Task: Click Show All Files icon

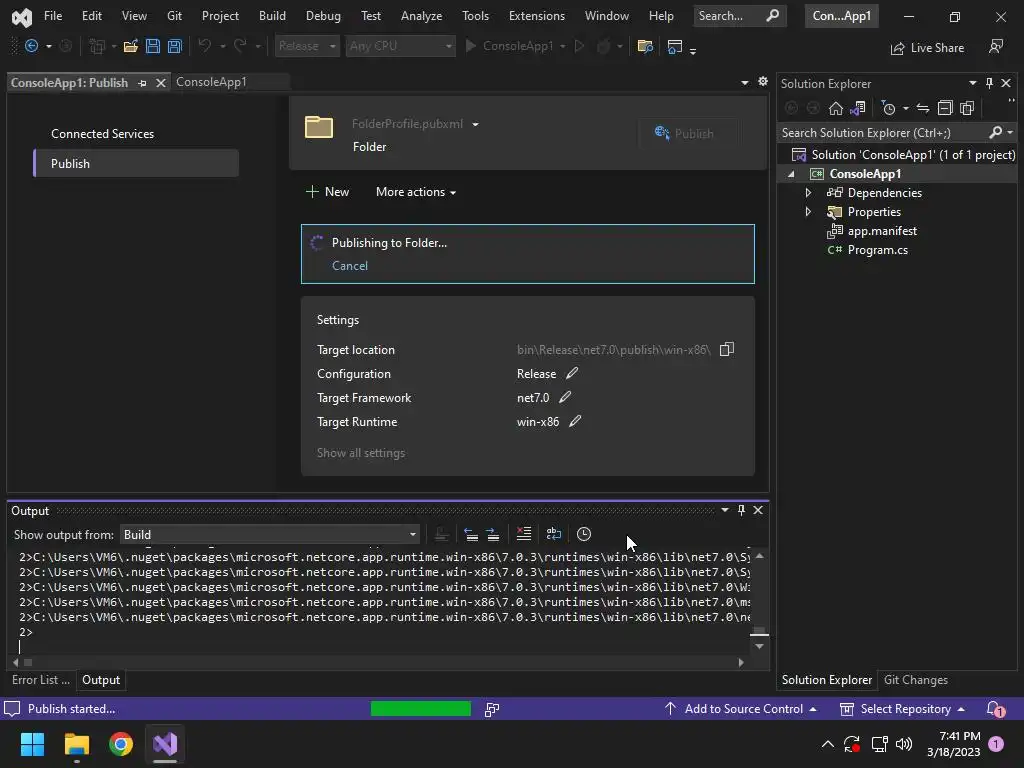Action: (967, 108)
